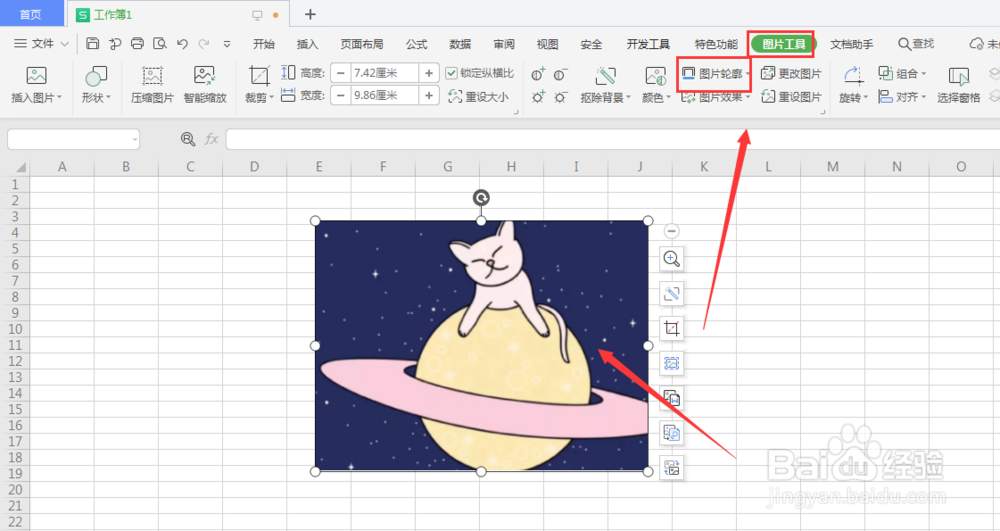Open the 组合 (Group) dropdown
Screen dimensions: 1000x531
click(x=902, y=73)
